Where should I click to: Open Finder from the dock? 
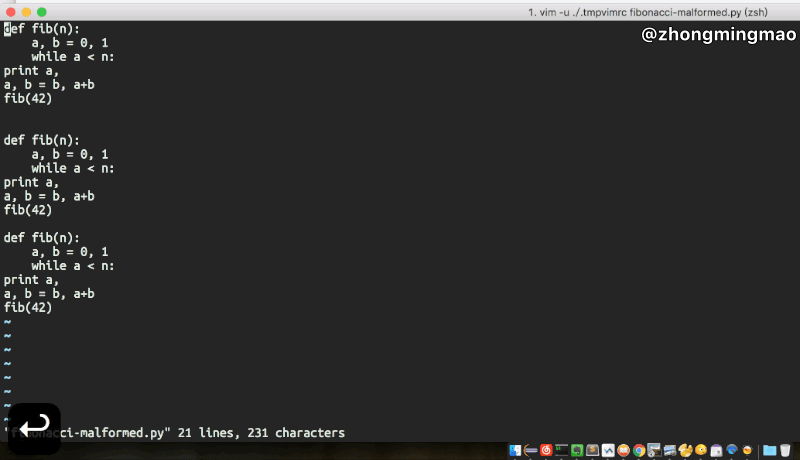click(x=515, y=450)
